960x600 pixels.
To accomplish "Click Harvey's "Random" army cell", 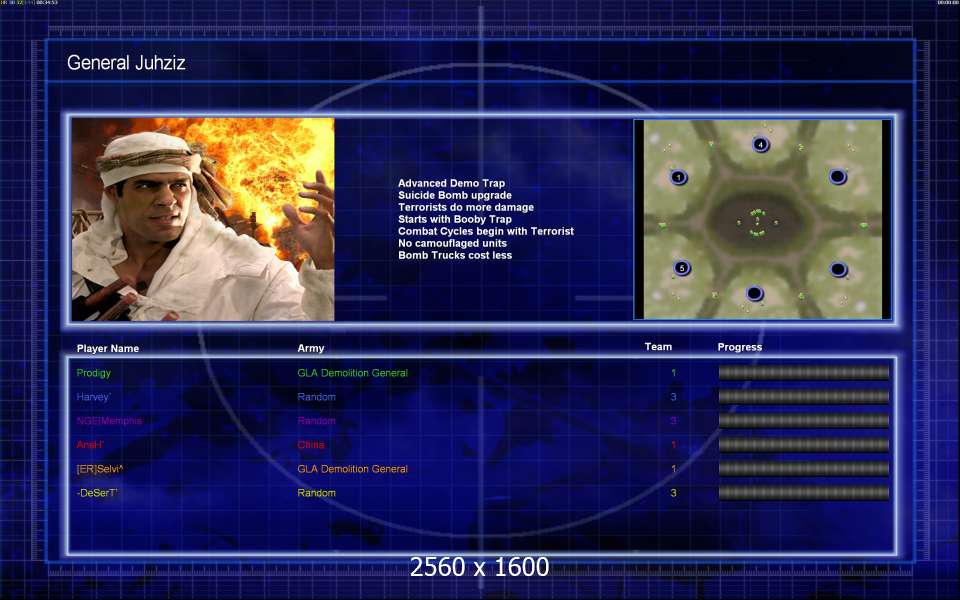I will (x=317, y=397).
